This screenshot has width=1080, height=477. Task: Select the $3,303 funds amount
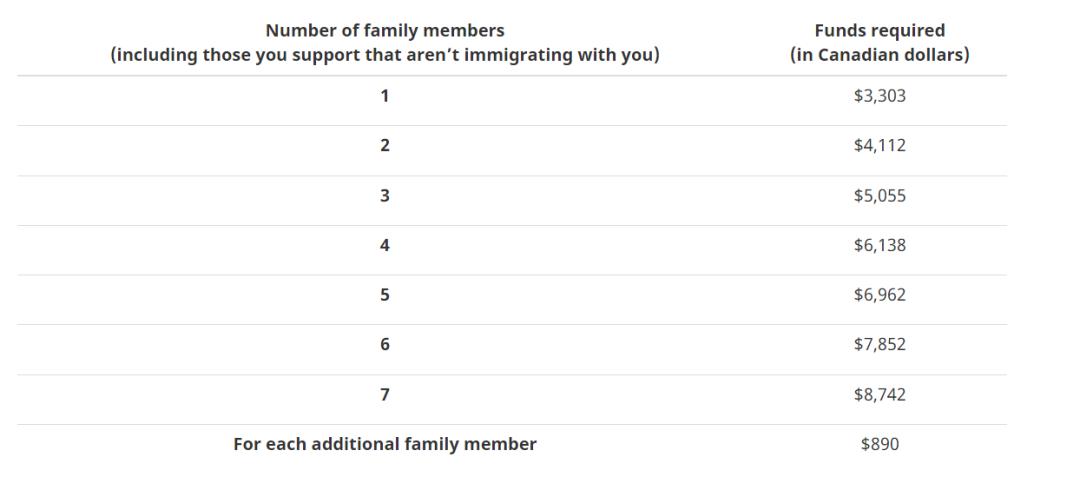click(879, 96)
